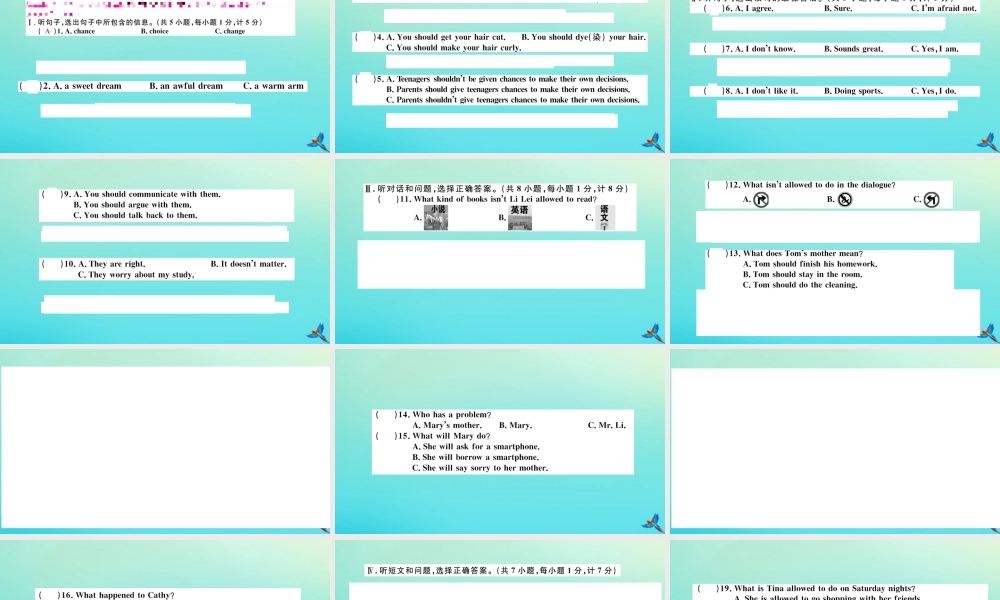Click 'C. a warm arm' in question 2
Viewport: 1000px width, 600px height.
tap(274, 86)
